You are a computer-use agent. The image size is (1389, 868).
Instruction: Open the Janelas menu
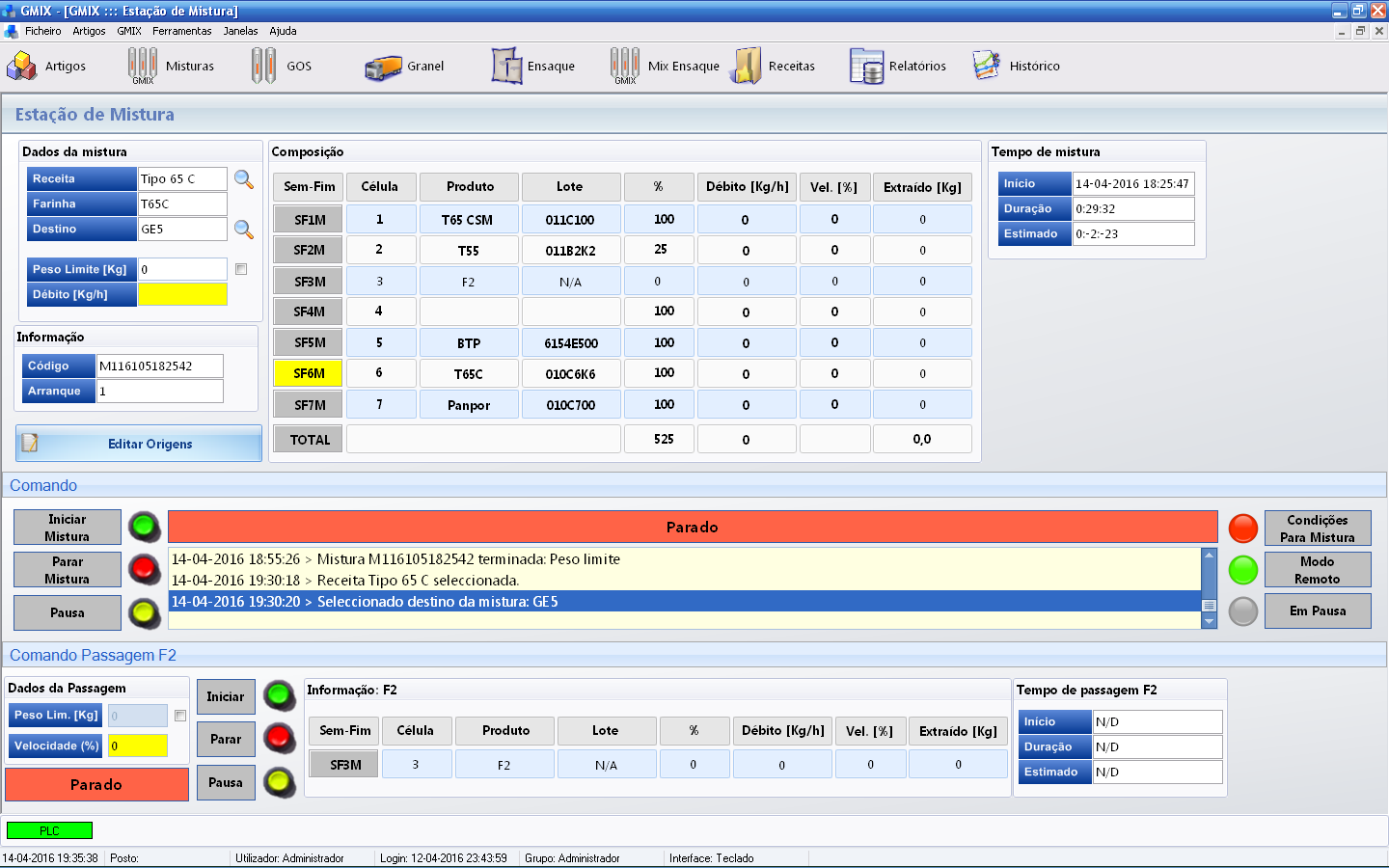click(x=240, y=30)
